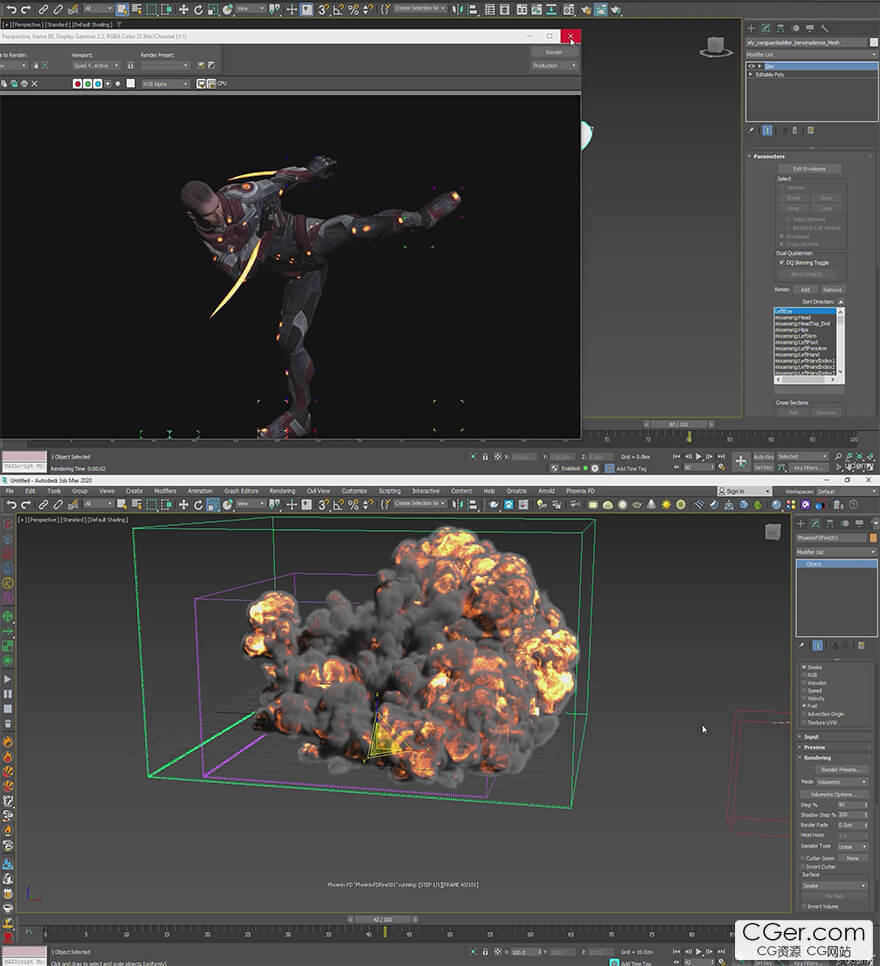The image size is (880, 966).
Task: Enable Invert Volume checkbox
Action: point(804,906)
